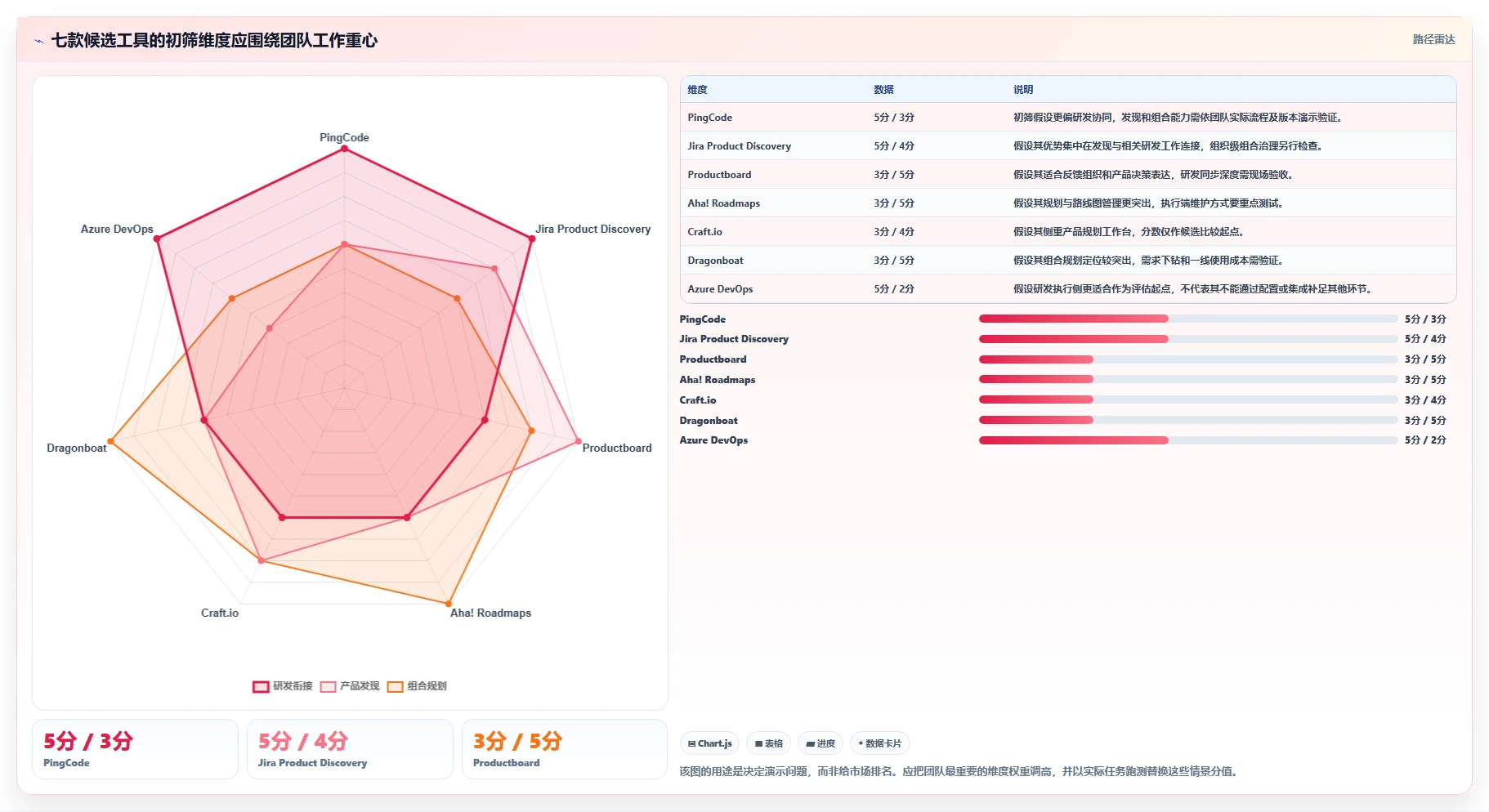
Task: Click the 5分 / 2分 score in the Azure DevOps table row
Action: point(894,289)
